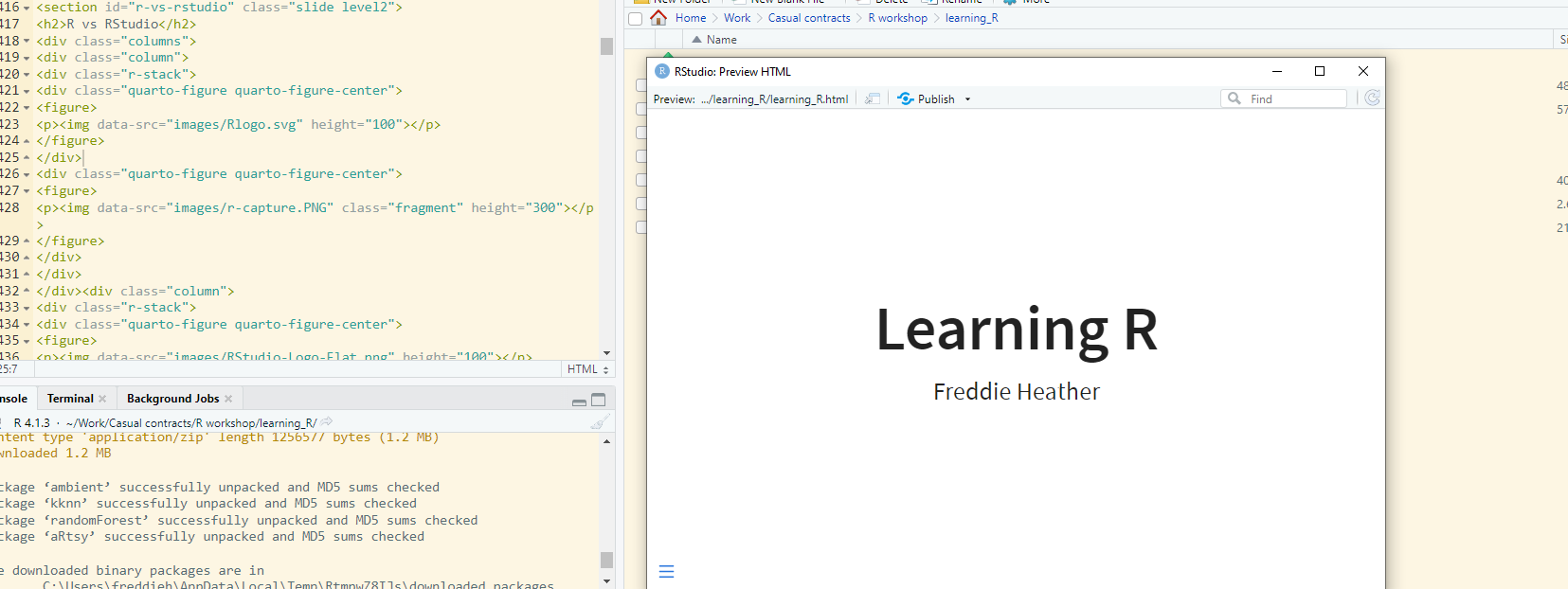The height and width of the screenshot is (589, 1568).
Task: Collapse the code fold arrow at line 434
Action: (27, 325)
